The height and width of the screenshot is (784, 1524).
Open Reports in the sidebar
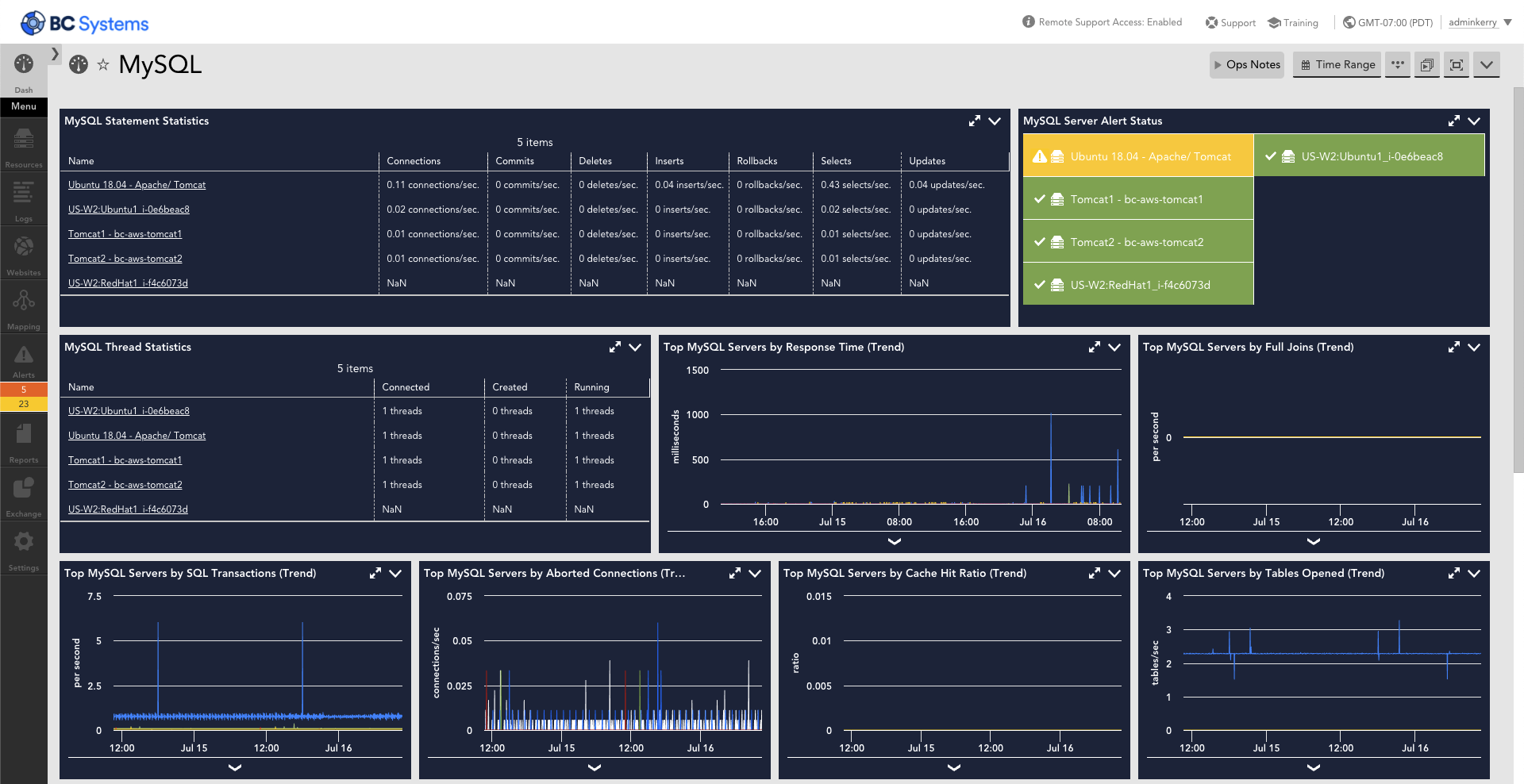[24, 440]
